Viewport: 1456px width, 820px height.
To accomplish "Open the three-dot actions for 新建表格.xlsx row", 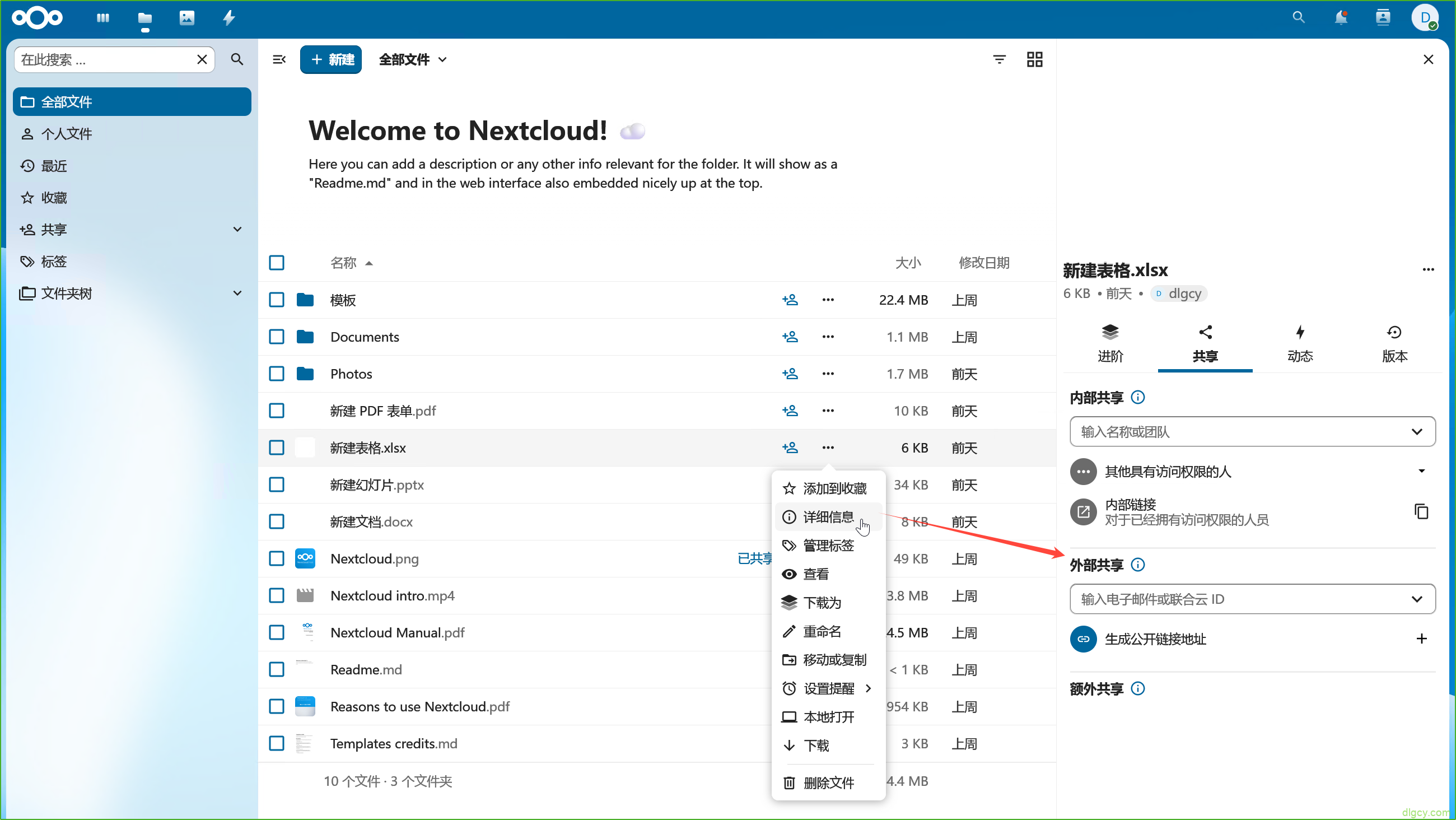I will click(x=828, y=448).
